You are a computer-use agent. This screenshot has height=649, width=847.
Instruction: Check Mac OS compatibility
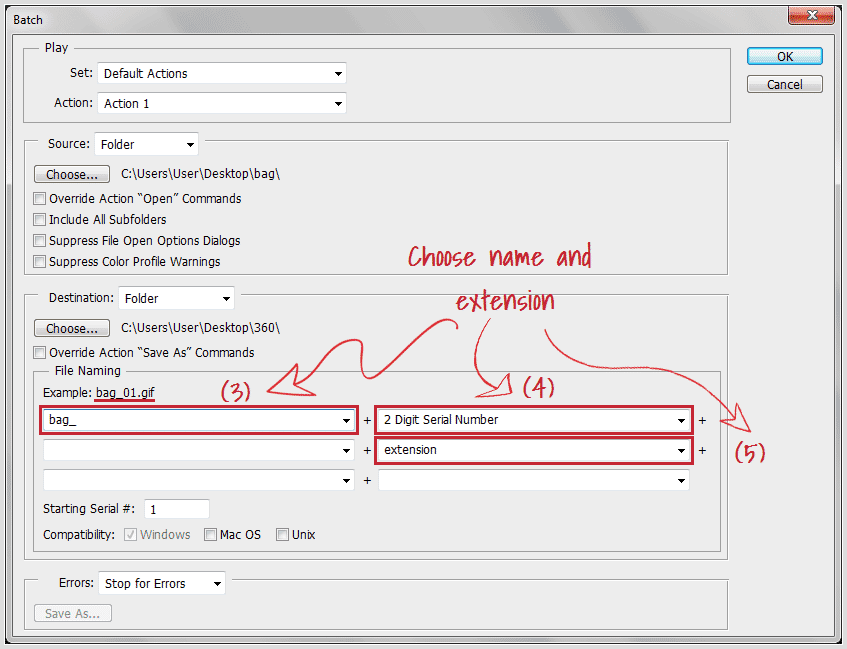tap(210, 534)
